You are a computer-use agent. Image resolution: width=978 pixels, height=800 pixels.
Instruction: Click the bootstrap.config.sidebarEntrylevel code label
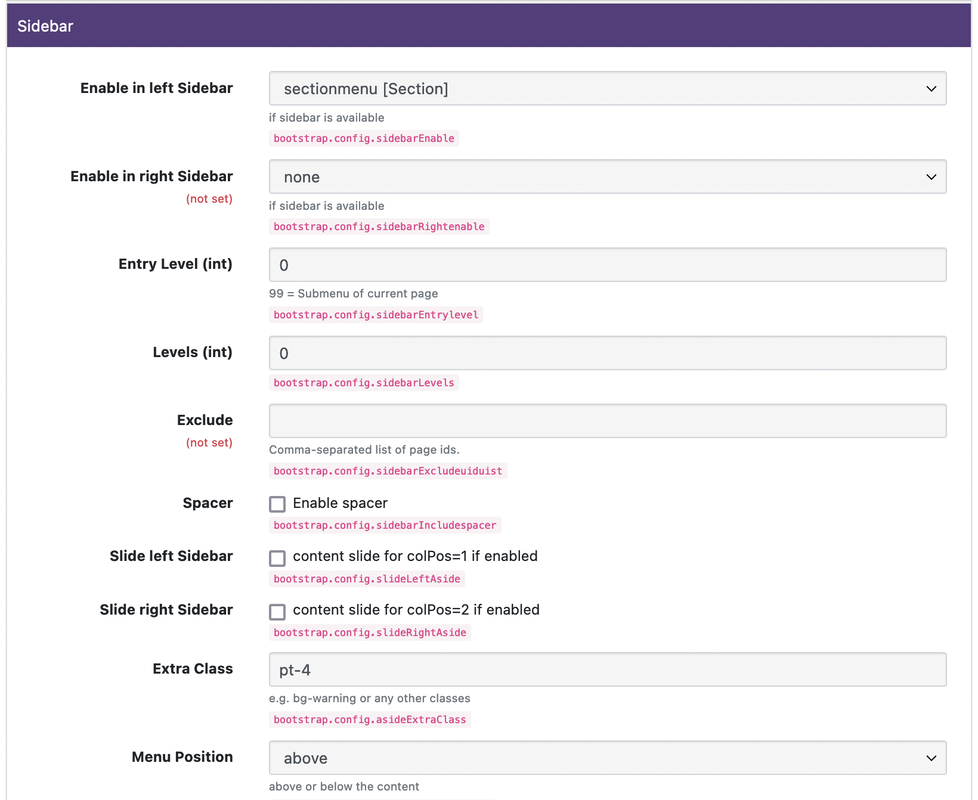coord(375,315)
